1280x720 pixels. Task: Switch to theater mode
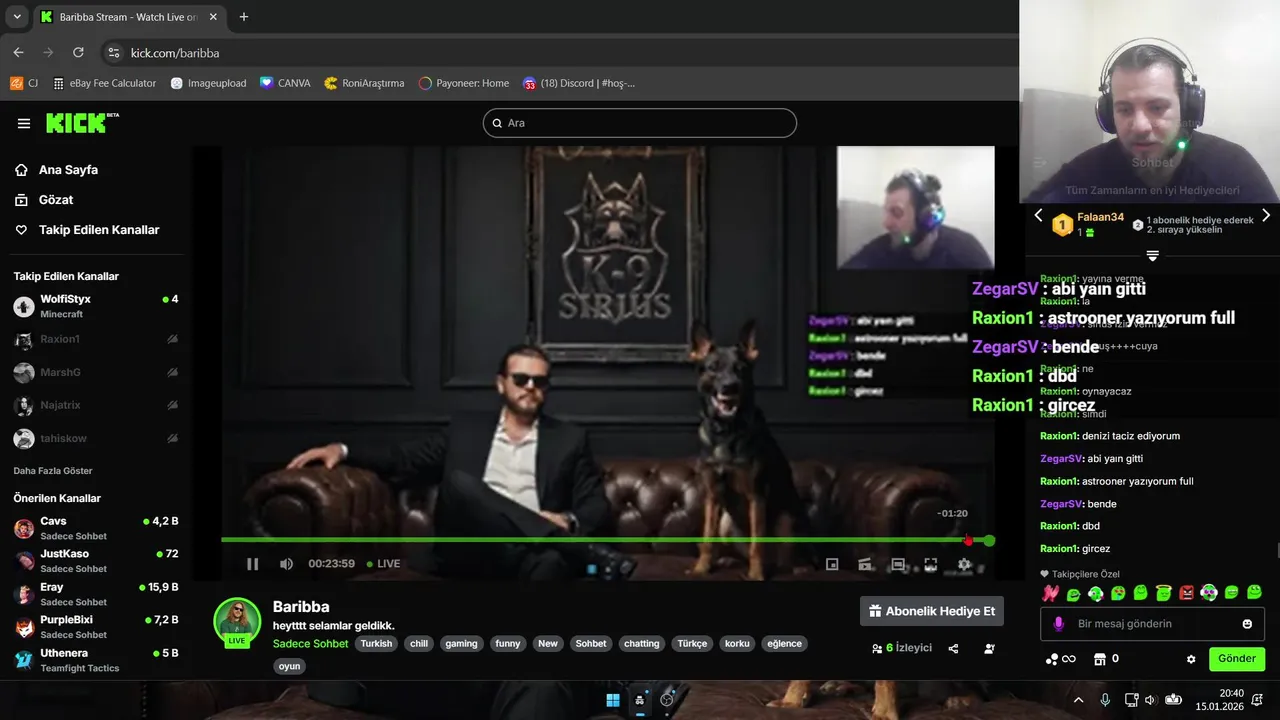coord(898,565)
